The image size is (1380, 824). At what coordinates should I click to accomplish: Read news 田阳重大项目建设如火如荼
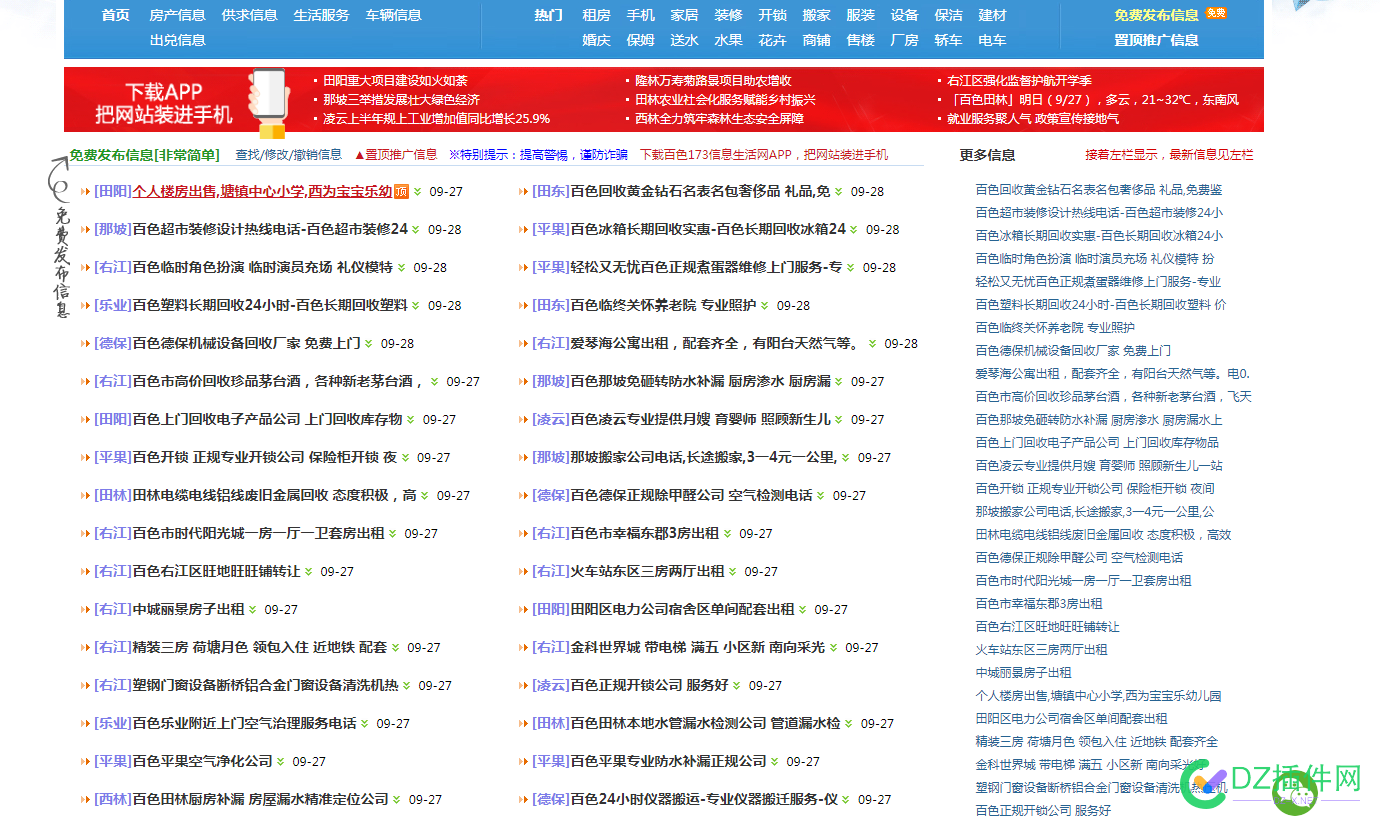(395, 81)
